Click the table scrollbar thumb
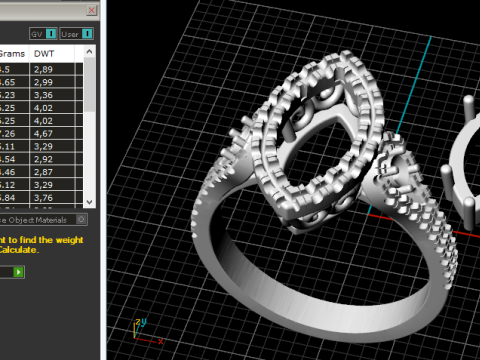Viewport: 480px width, 360px height. (x=89, y=85)
